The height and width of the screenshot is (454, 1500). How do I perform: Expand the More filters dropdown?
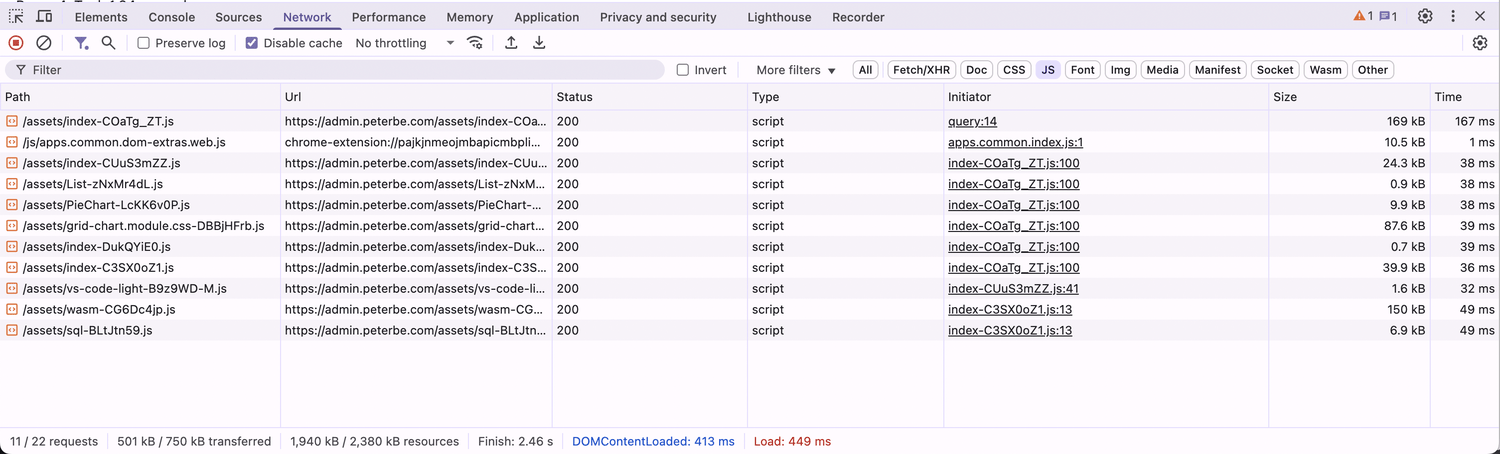796,70
